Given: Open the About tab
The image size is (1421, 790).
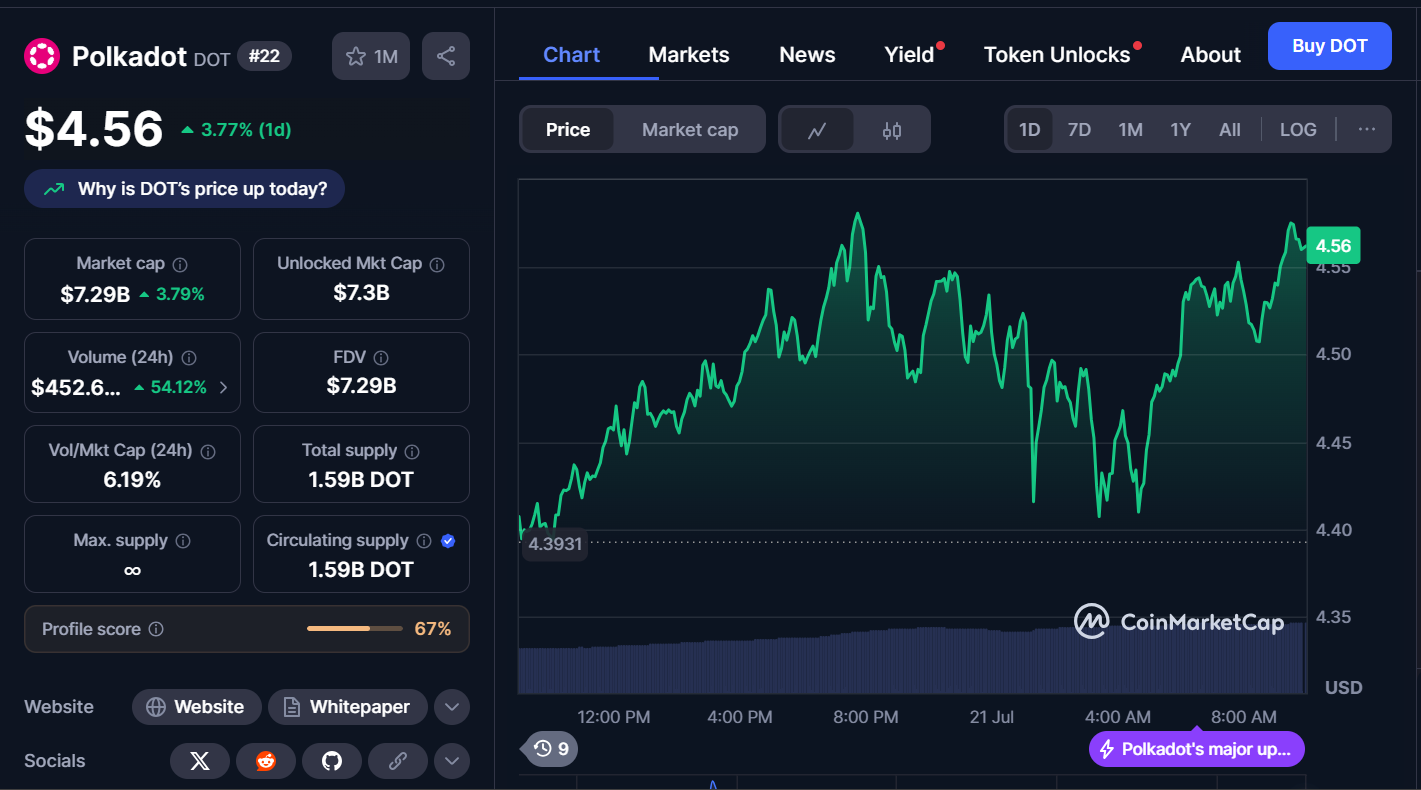Looking at the screenshot, I should (1210, 55).
